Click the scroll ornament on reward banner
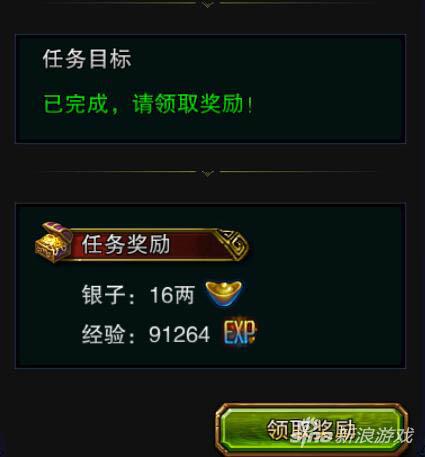 pyautogui.click(x=231, y=243)
